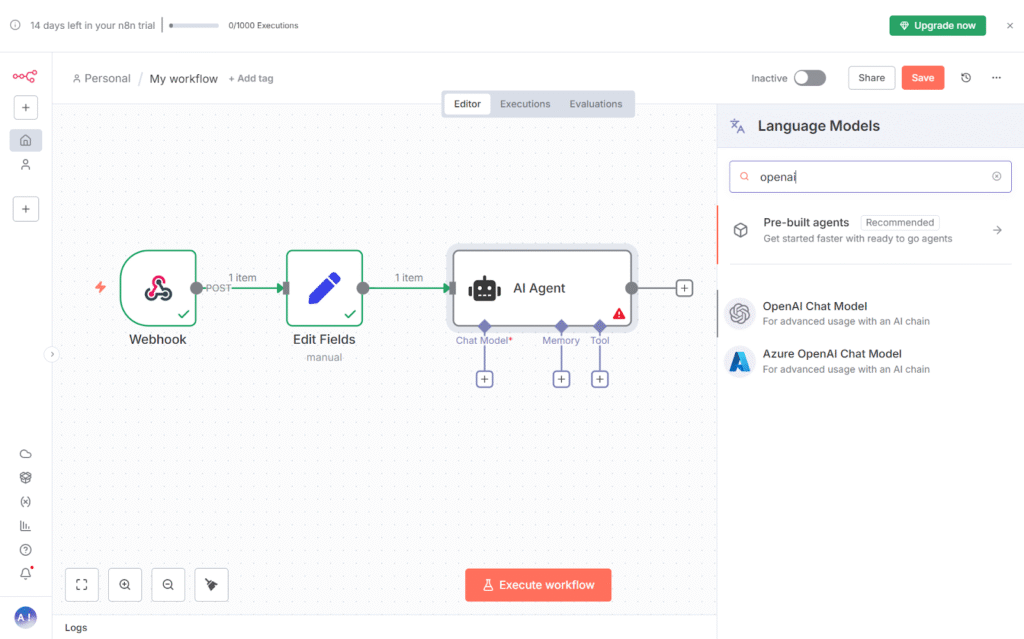Screen dimensions: 1024x639
Task: Tidy up workflow nodes icon
Action: tap(211, 585)
